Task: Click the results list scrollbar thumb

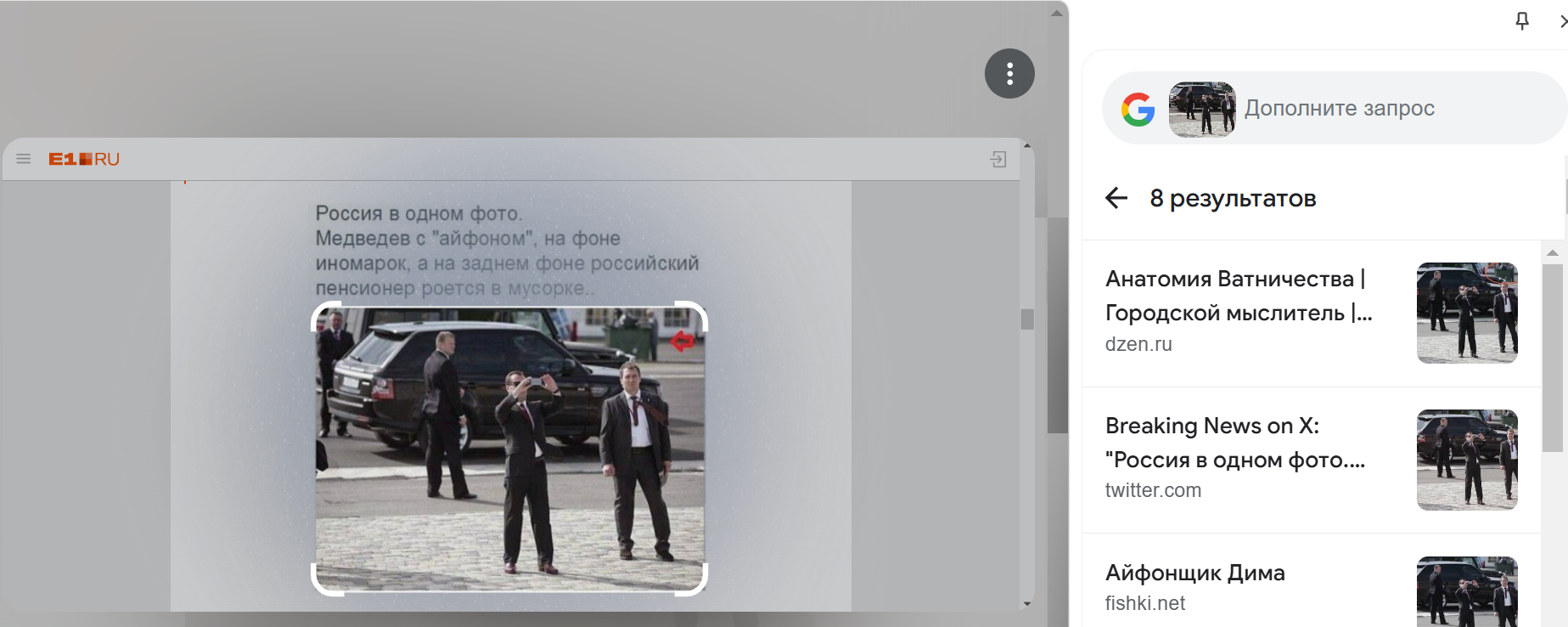Action: pyautogui.click(x=1553, y=358)
